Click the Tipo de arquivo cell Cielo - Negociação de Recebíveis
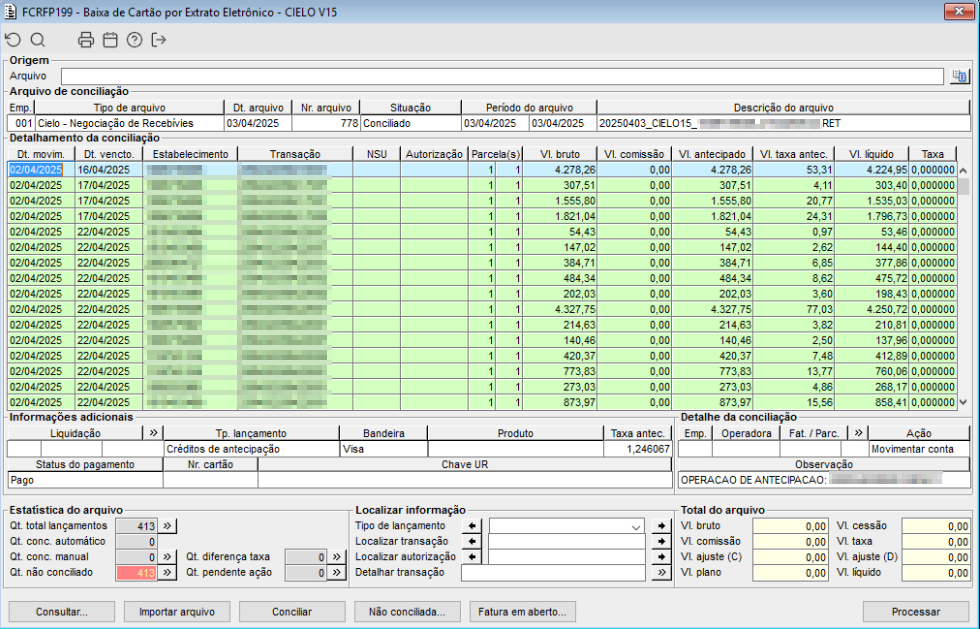The image size is (980, 629). tap(129, 123)
